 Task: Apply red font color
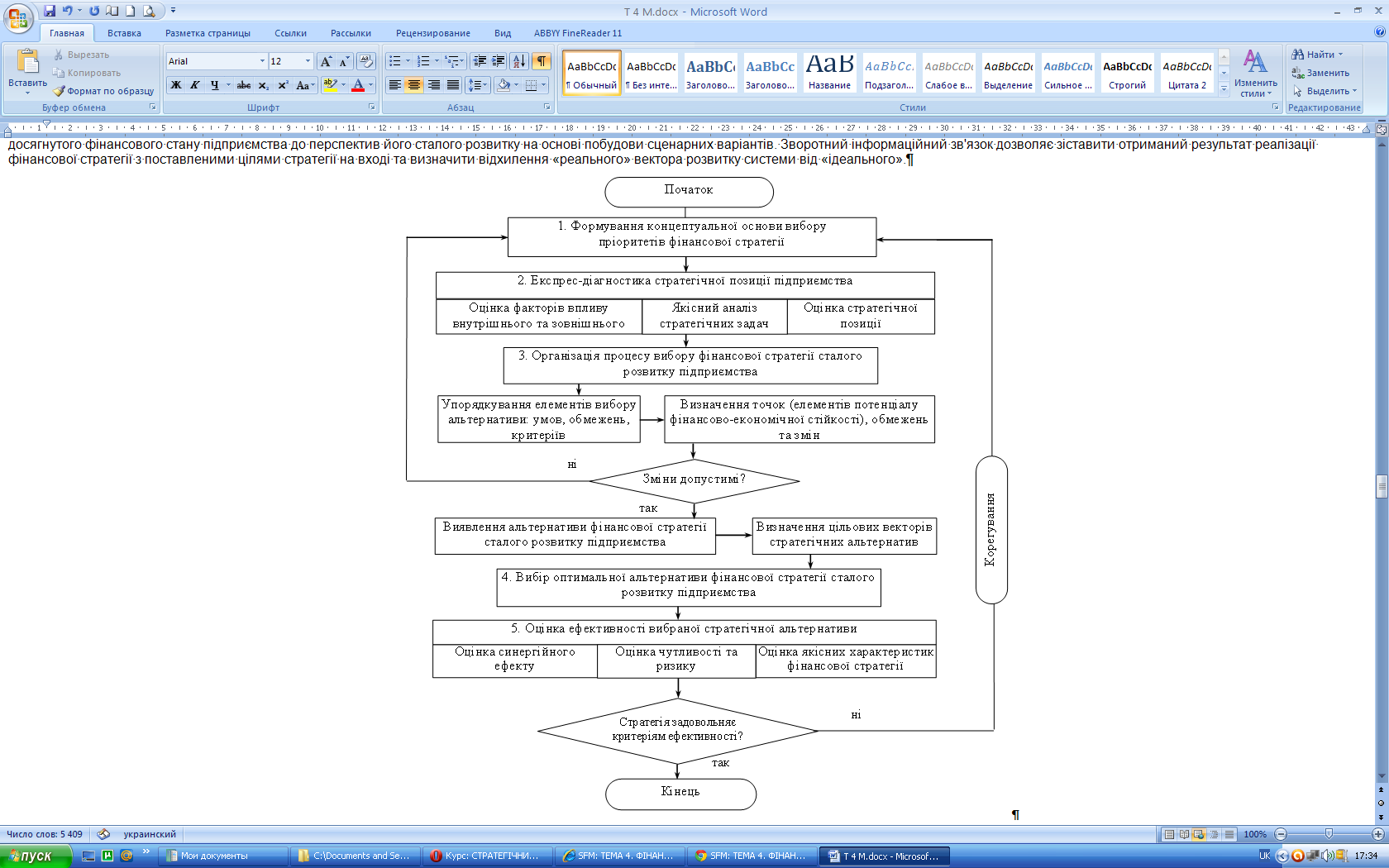tap(358, 85)
